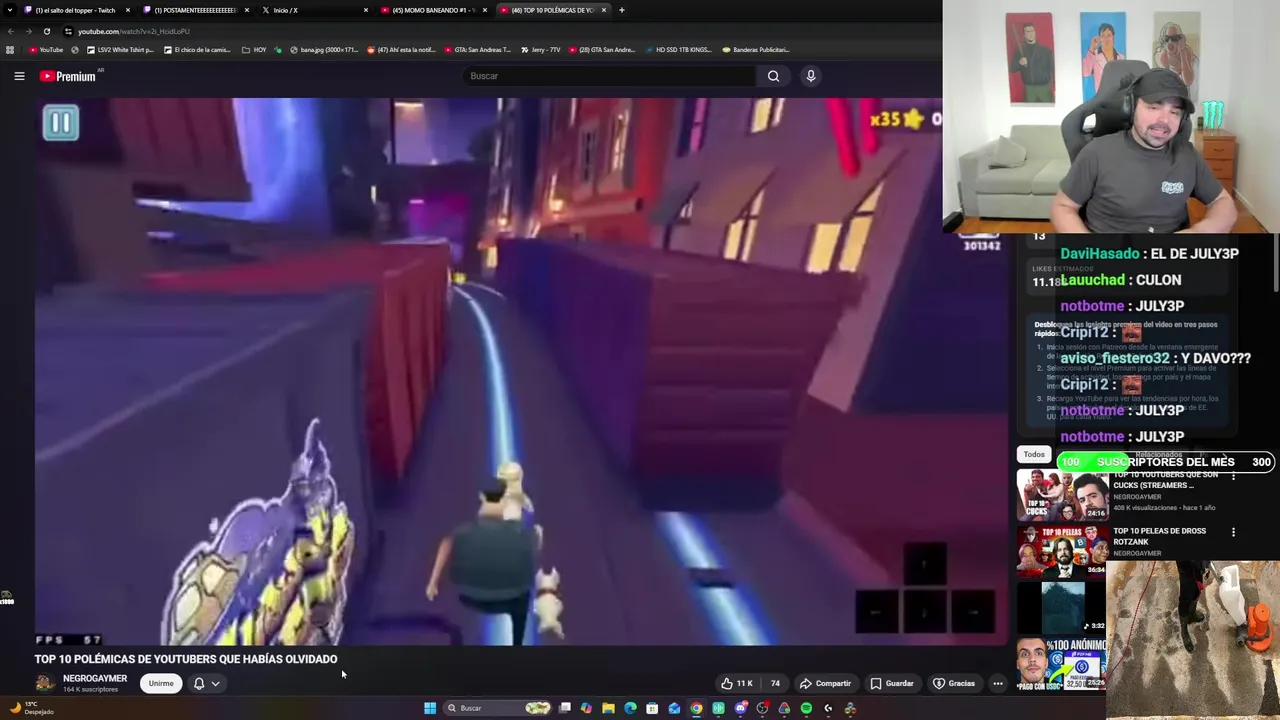Open options for TOP 10 PELEAS DE DROSS
This screenshot has height=720, width=1280.
[x=1233, y=533]
